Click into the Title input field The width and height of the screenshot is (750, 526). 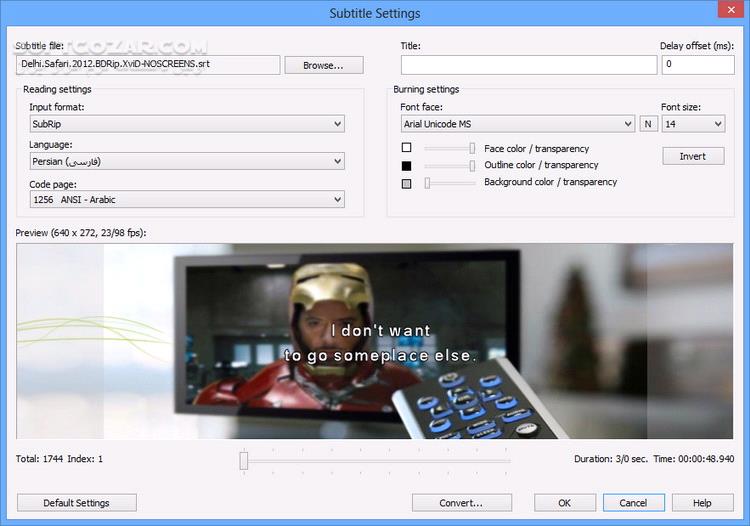tap(529, 65)
